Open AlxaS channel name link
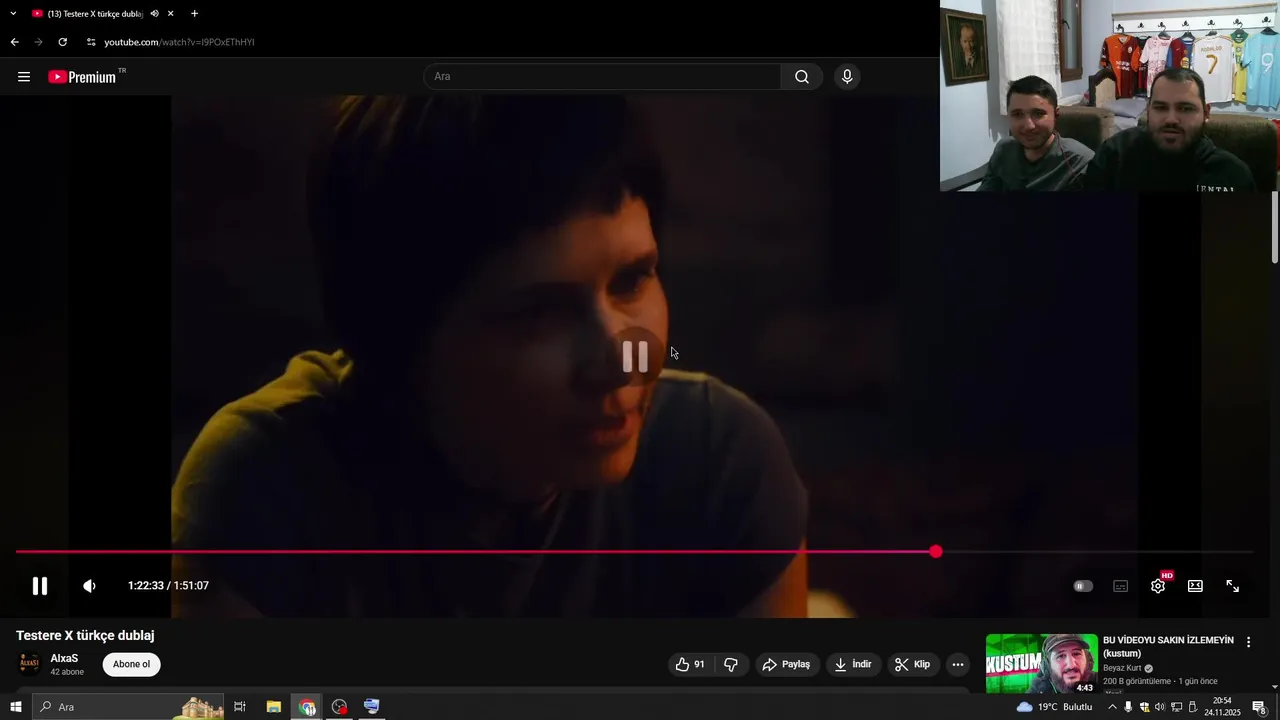This screenshot has height=720, width=1280. click(64, 658)
